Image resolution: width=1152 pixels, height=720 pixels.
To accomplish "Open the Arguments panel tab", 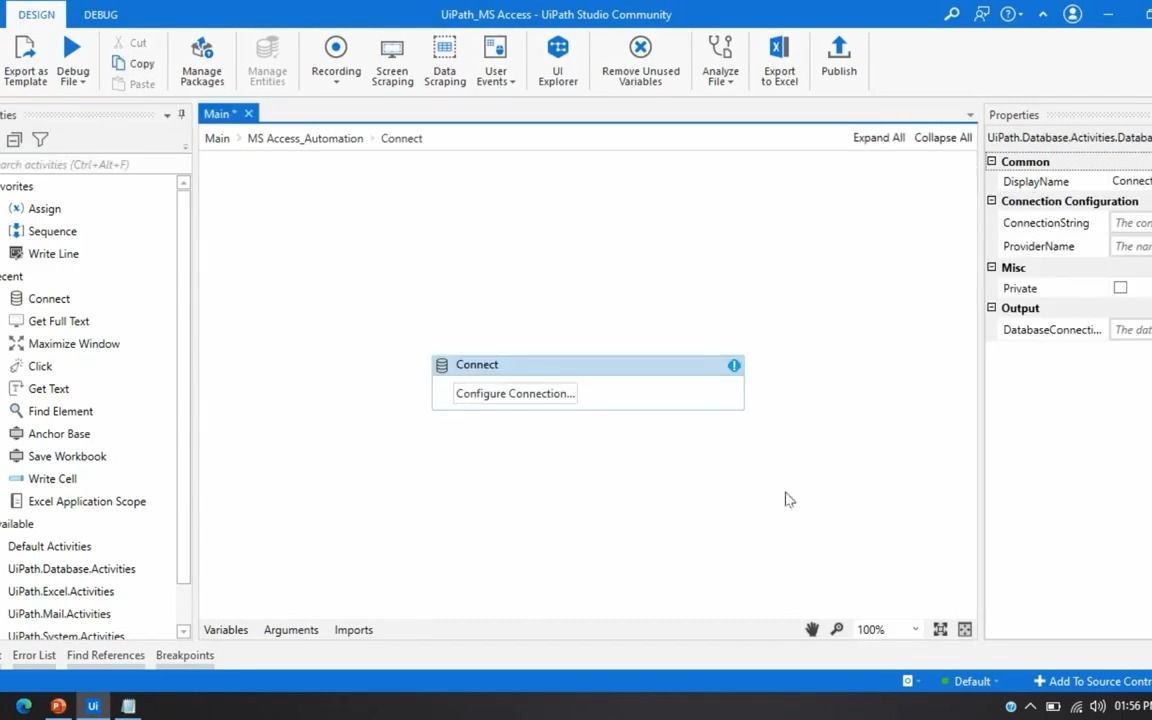I will click(291, 630).
